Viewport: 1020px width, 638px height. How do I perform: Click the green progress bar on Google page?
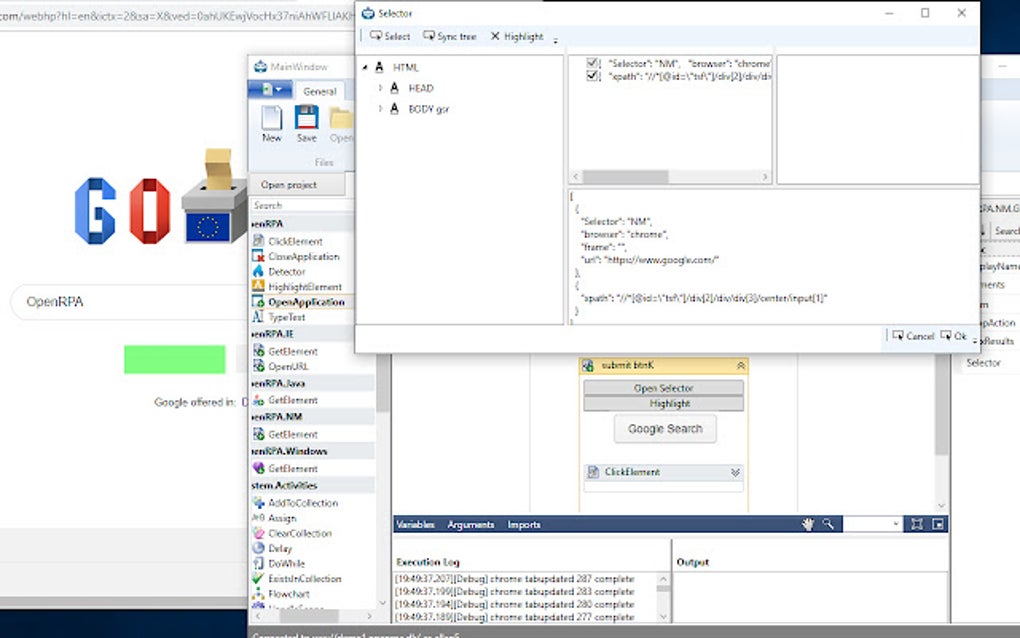click(x=175, y=357)
